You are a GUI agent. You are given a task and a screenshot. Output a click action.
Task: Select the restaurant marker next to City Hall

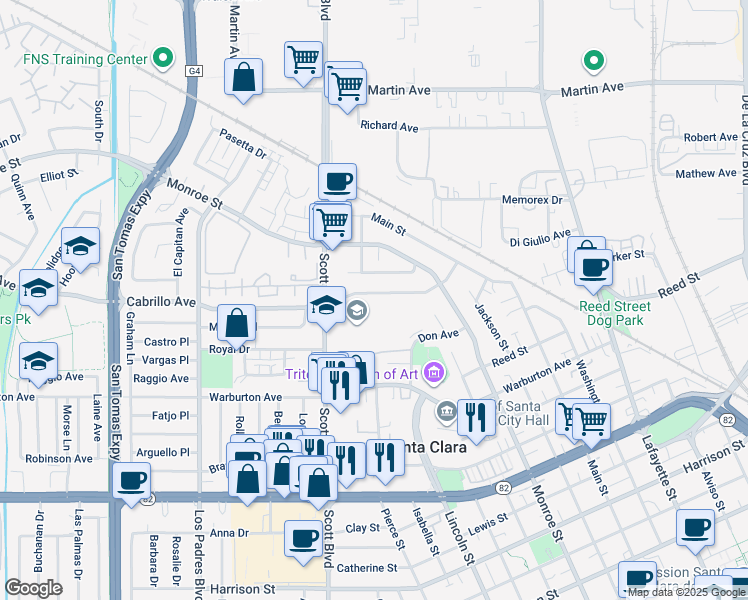(476, 418)
